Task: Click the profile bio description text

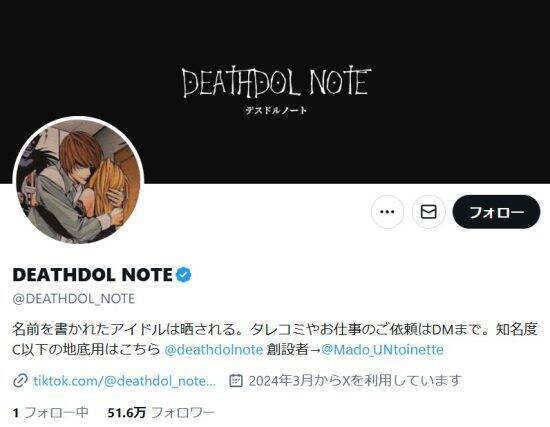Action: point(275,339)
